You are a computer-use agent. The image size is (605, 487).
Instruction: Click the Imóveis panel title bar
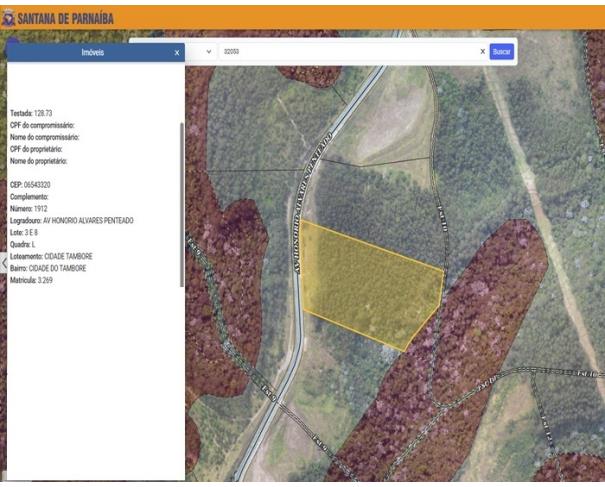point(93,52)
